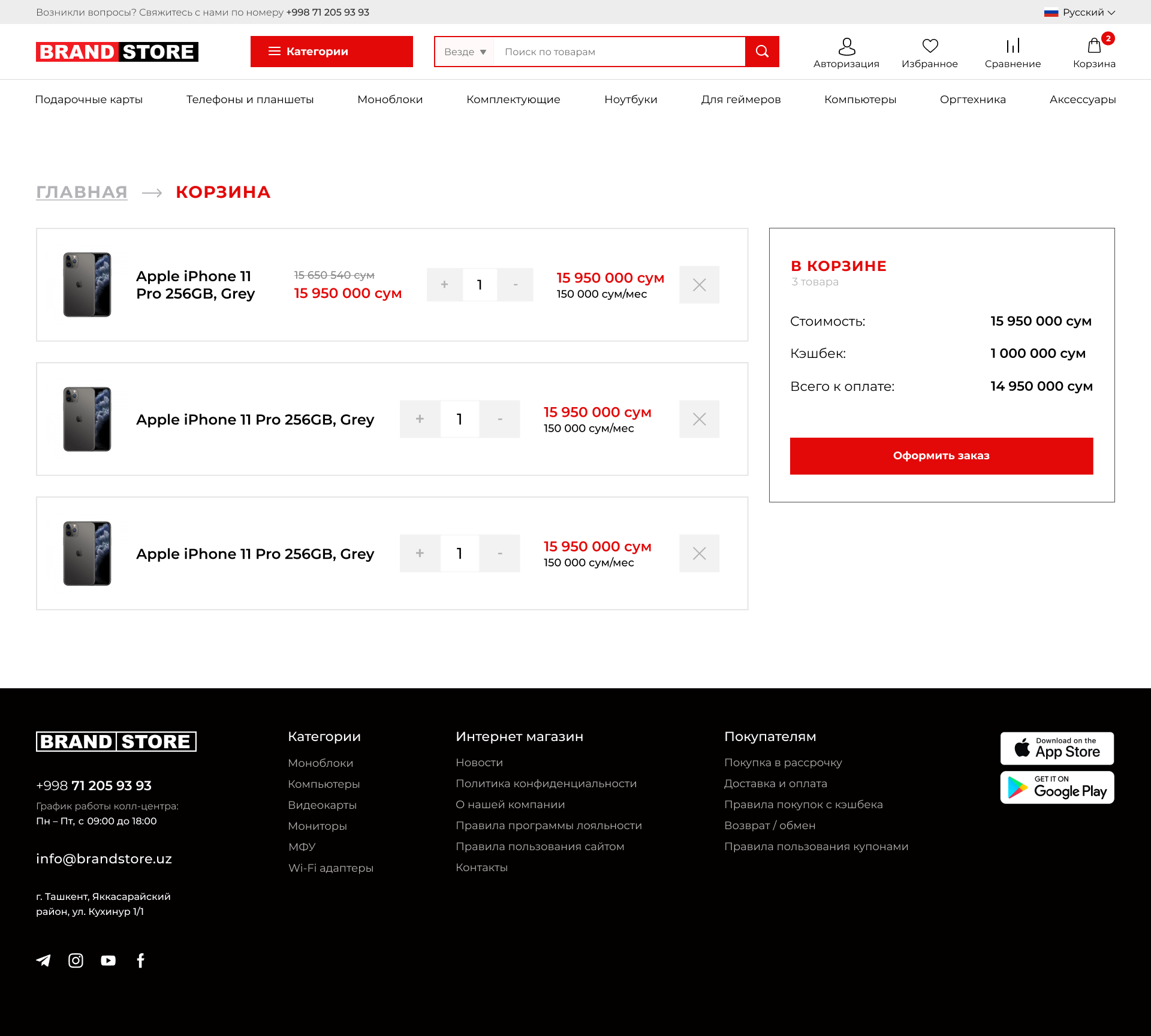Open Telegram link in footer
The height and width of the screenshot is (1036, 1151).
click(43, 960)
